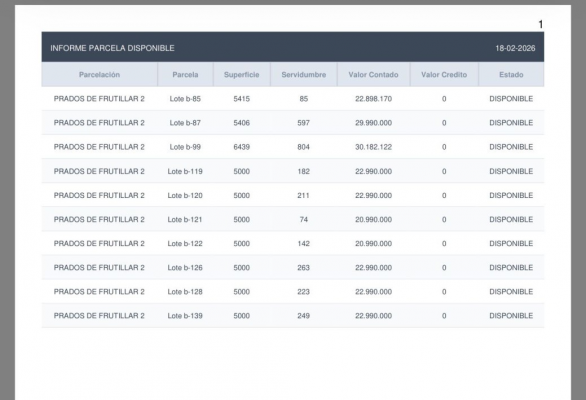The image size is (586, 400).
Task: Click the report date 18-02-2026
Action: (x=515, y=48)
